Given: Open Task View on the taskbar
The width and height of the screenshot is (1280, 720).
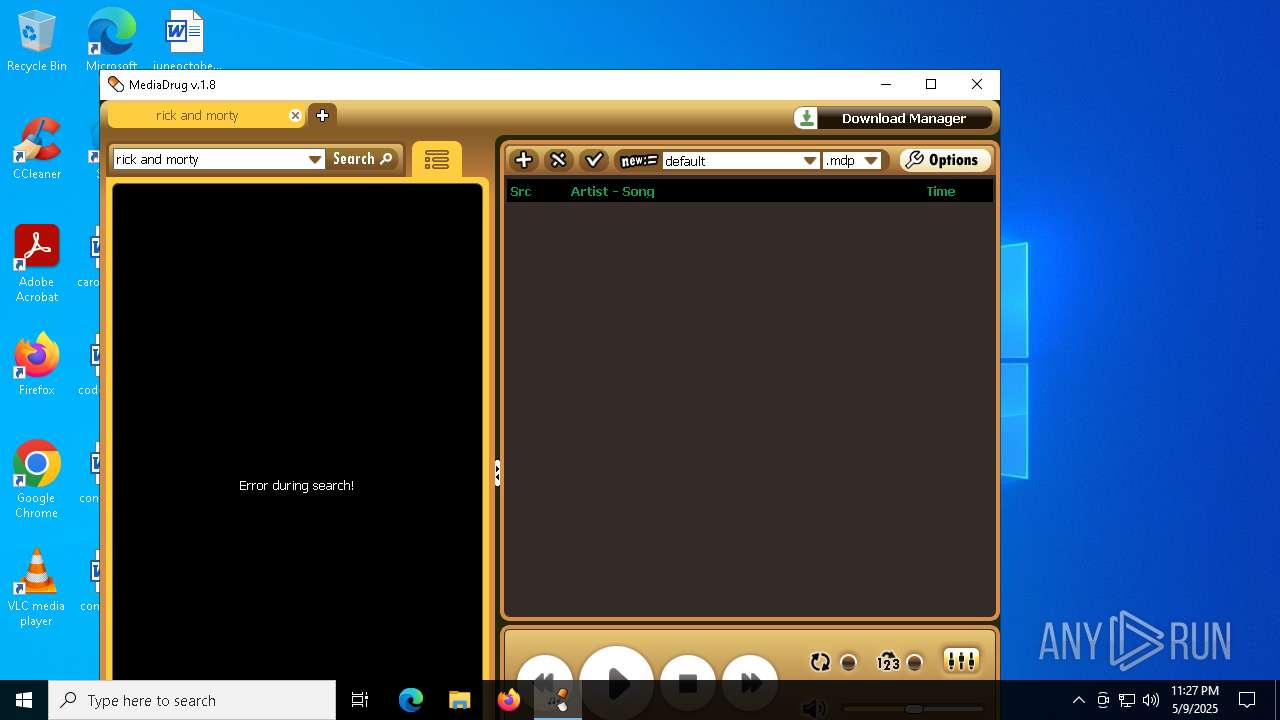Looking at the screenshot, I should tap(360, 700).
